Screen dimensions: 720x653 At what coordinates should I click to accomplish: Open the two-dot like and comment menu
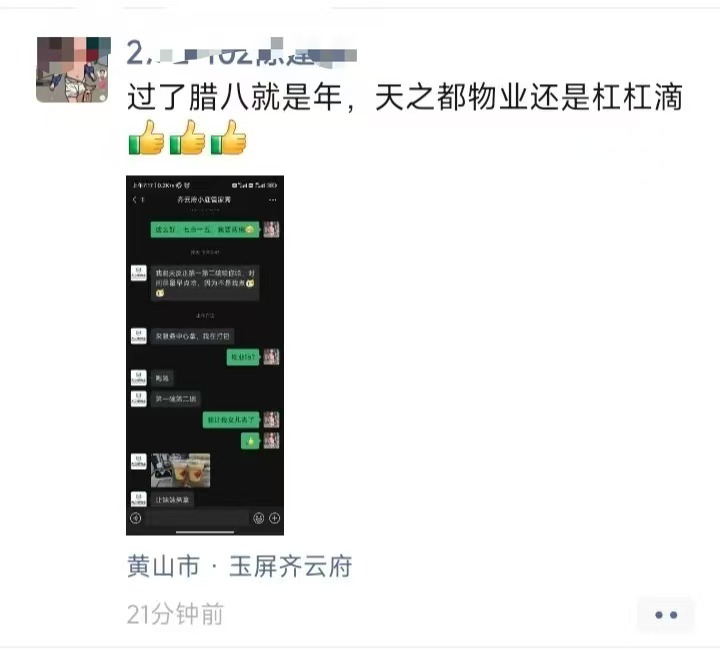[x=666, y=614]
